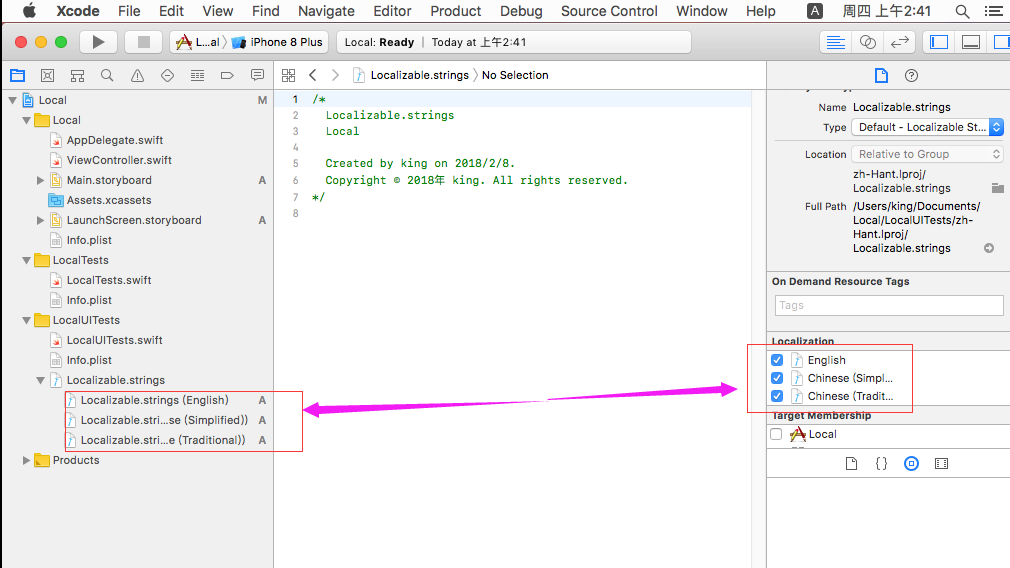Collapse the LocalUITests group
1010x568 pixels.
click(26, 320)
